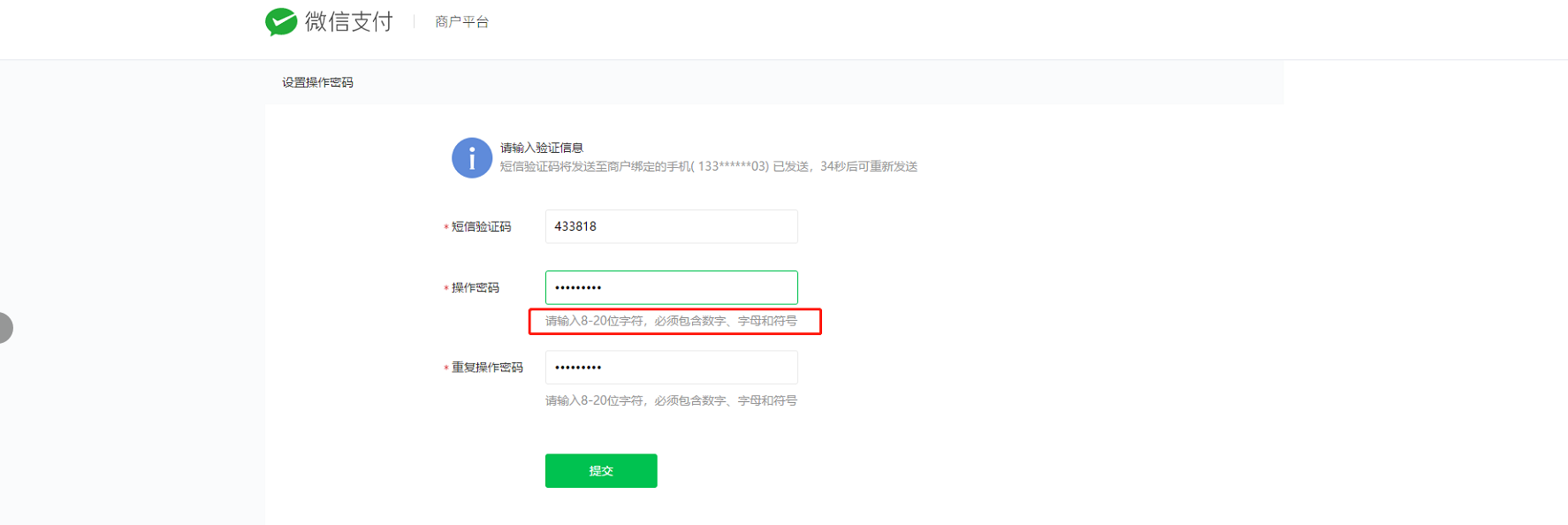Click the blue information icon
This screenshot has width=1568, height=525.
pos(472,158)
